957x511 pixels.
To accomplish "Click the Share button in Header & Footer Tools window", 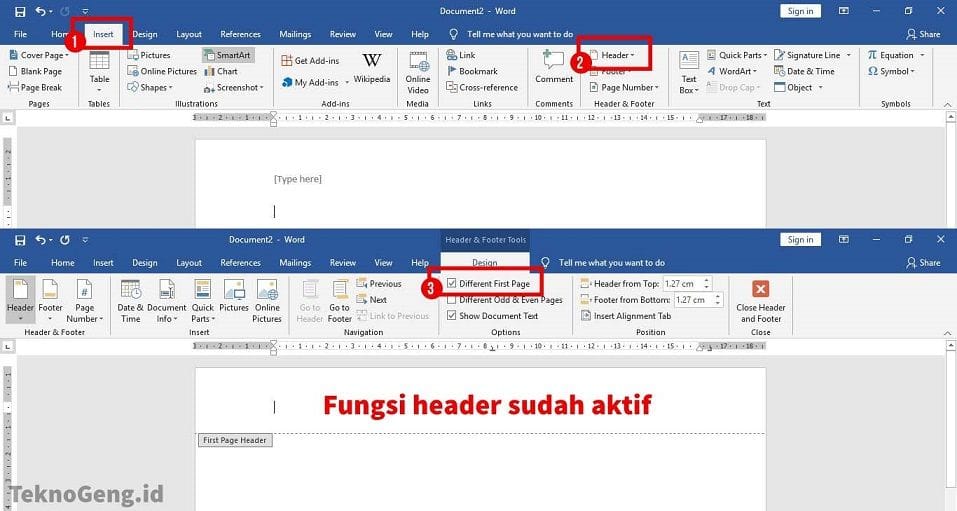I will (x=923, y=263).
